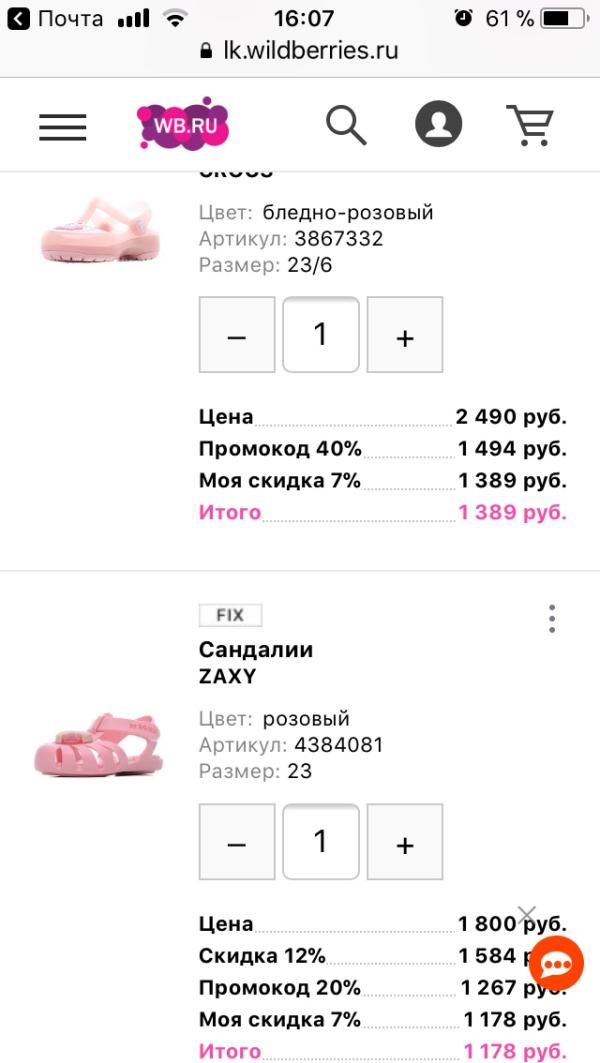Viewport: 600px width, 1063px height.
Task: Open the user profile icon
Action: click(x=438, y=126)
